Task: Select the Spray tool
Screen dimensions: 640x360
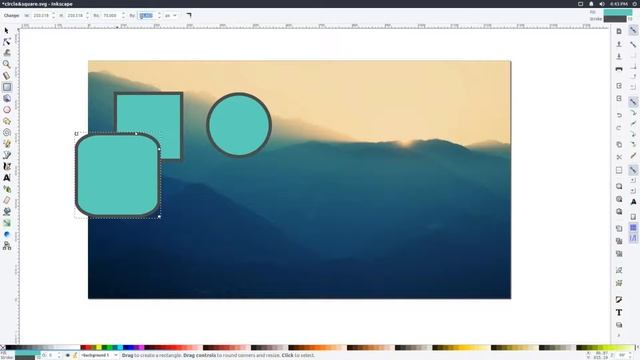Action: 7,189
